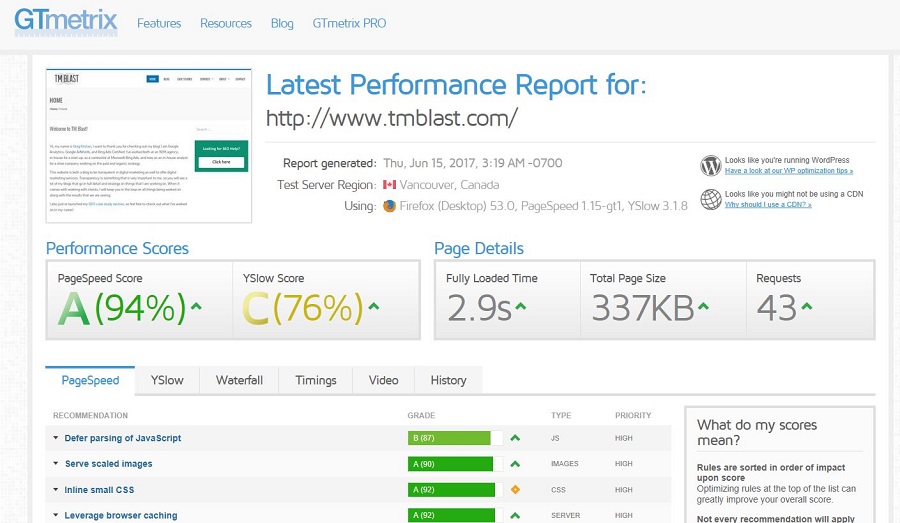Viewport: 900px width, 523px height.
Task: Open the Blog page
Action: [282, 24]
